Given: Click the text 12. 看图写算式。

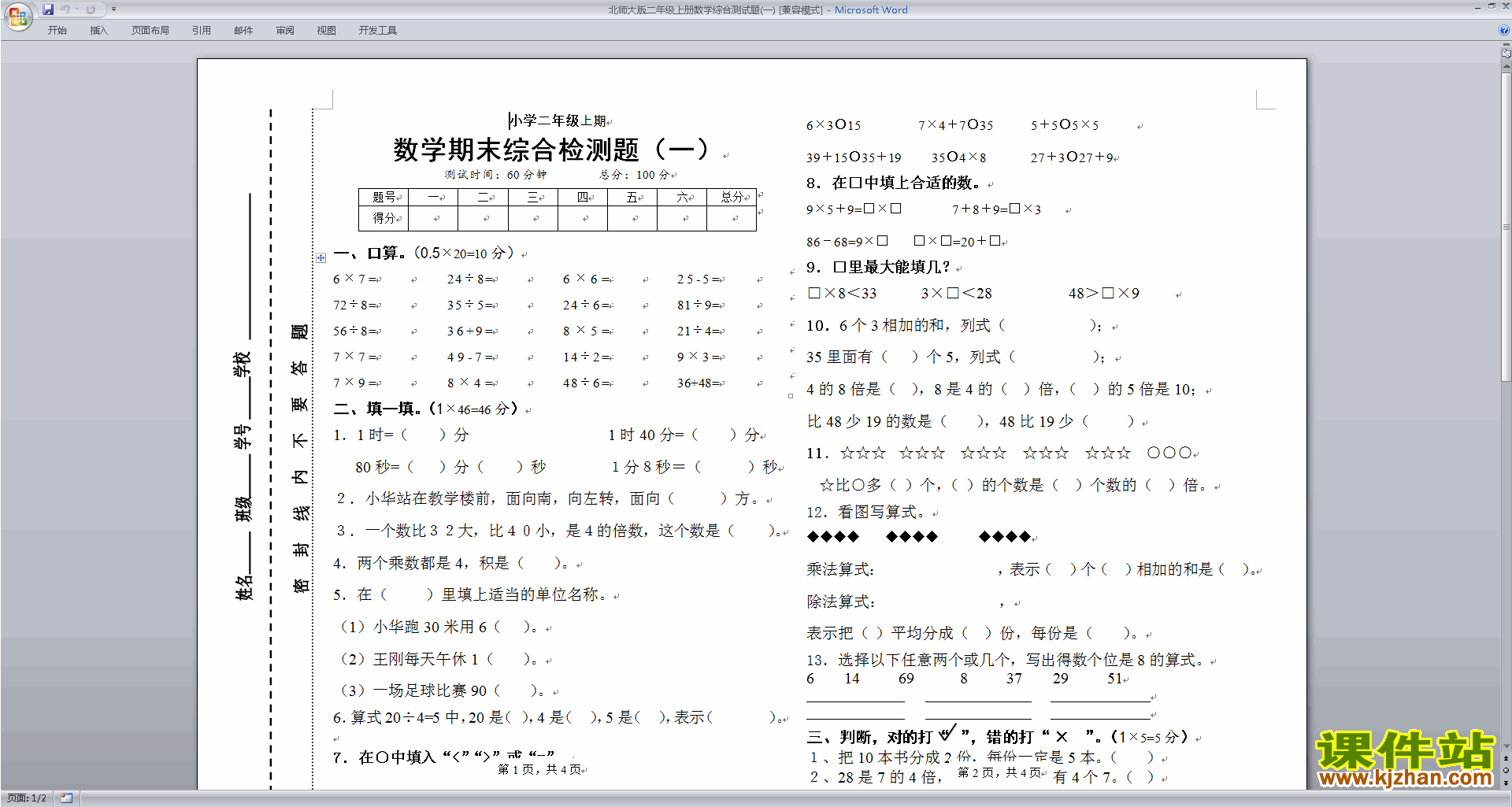Looking at the screenshot, I should (x=866, y=513).
